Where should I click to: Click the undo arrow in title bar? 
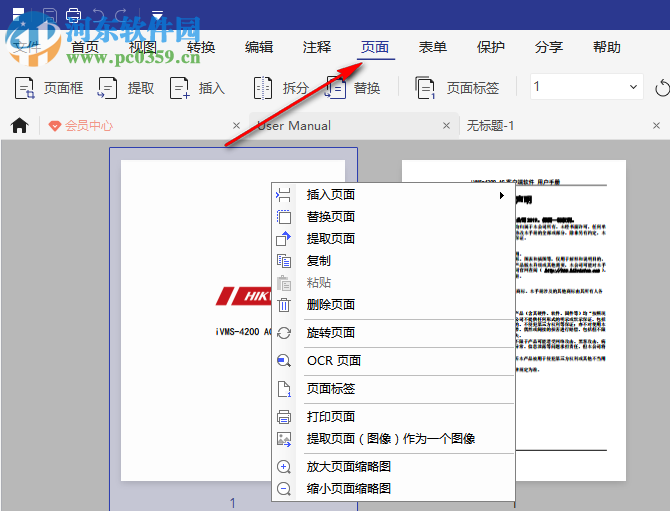click(x=98, y=15)
